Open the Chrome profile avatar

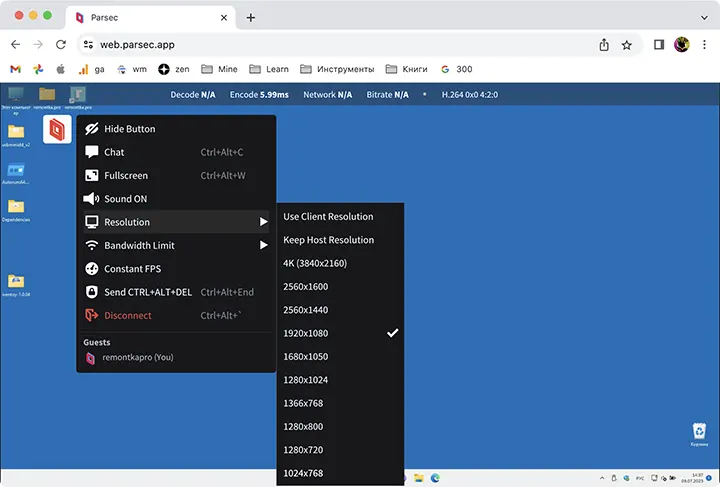(x=681, y=45)
